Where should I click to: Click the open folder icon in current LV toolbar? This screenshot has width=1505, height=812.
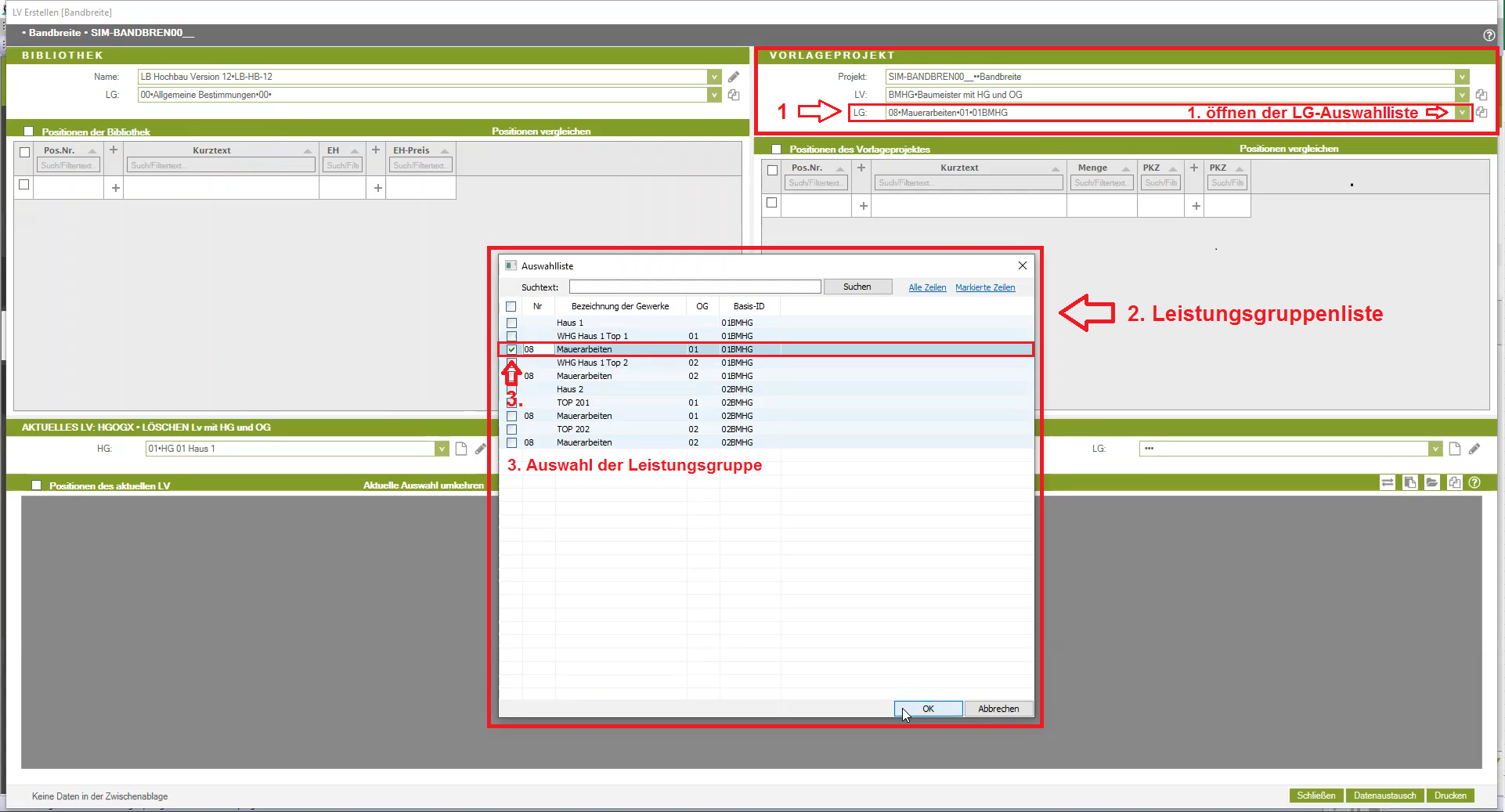tap(1432, 482)
